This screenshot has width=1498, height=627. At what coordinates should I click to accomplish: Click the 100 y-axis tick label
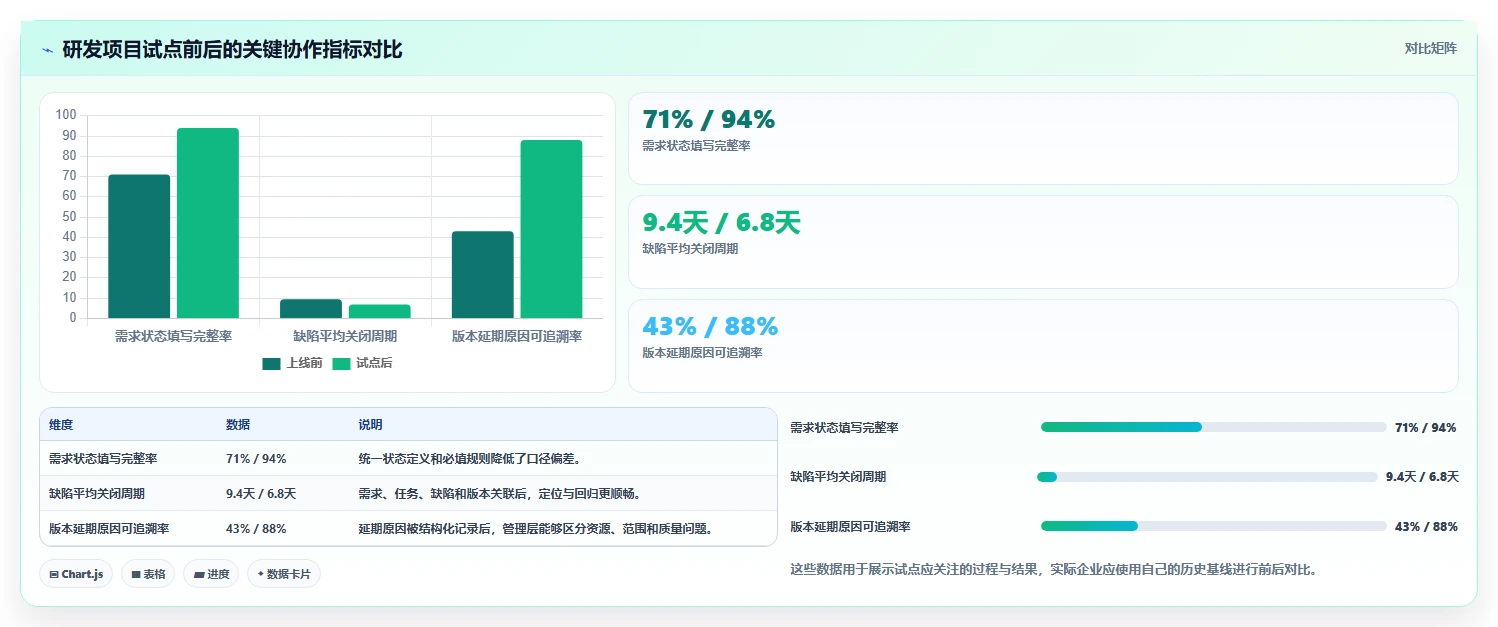(66, 115)
